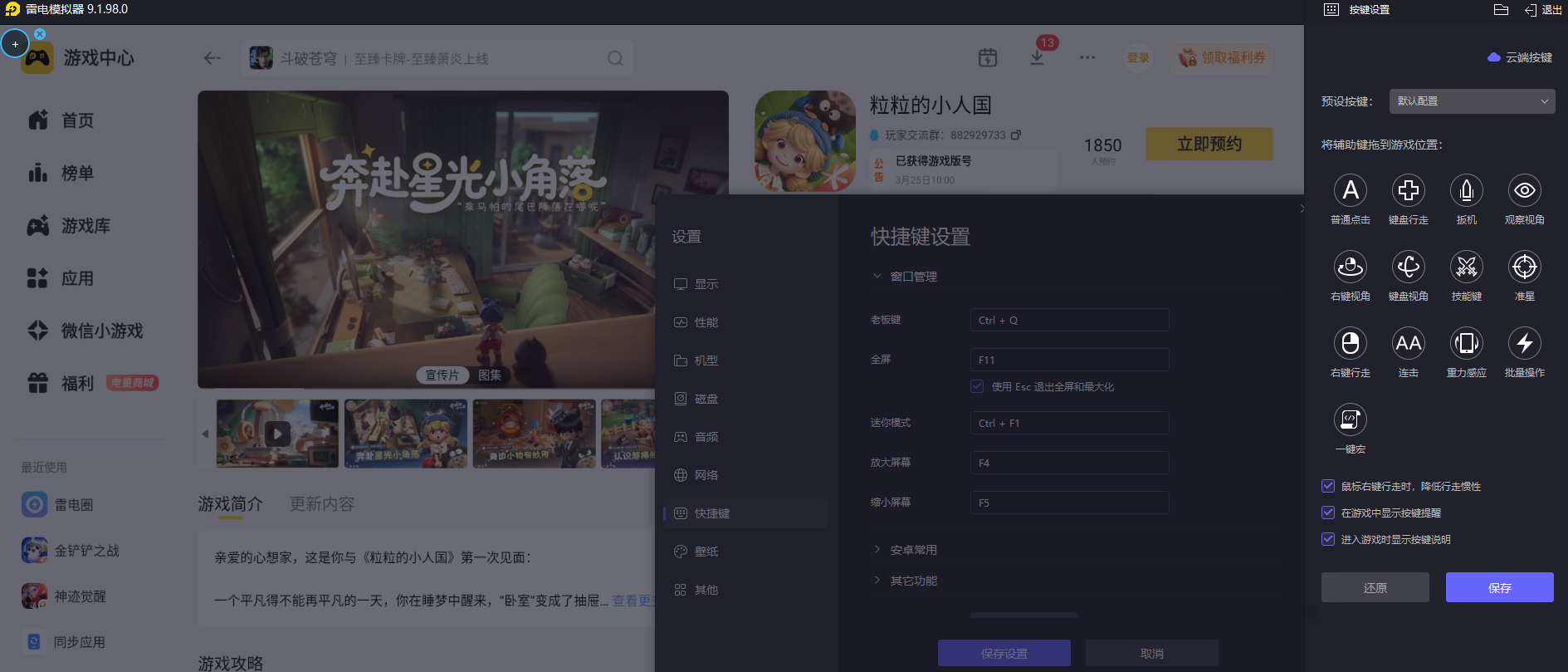
Task: Click the blue 保存 button
Action: pos(1500,587)
